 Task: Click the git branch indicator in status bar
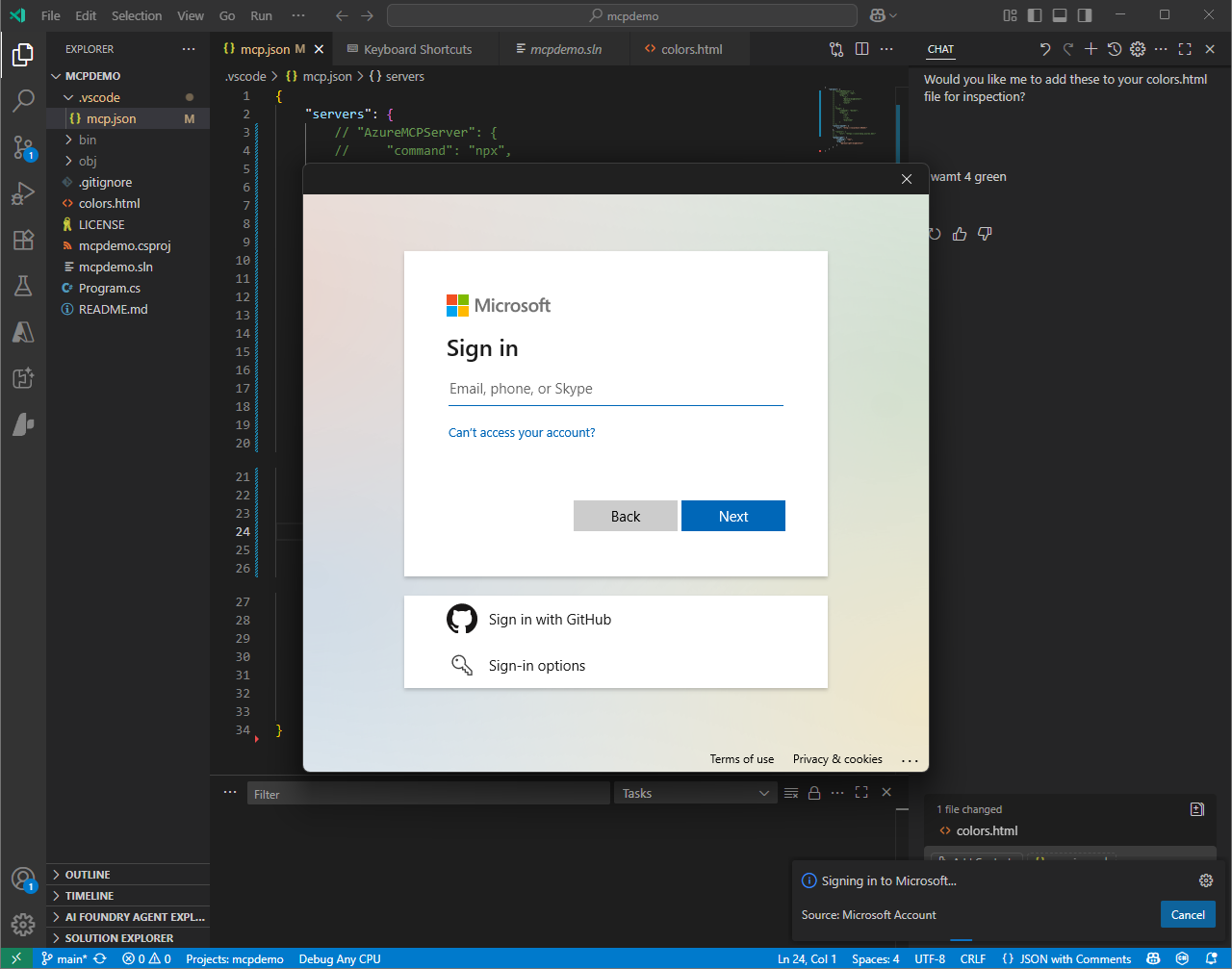tap(70, 958)
